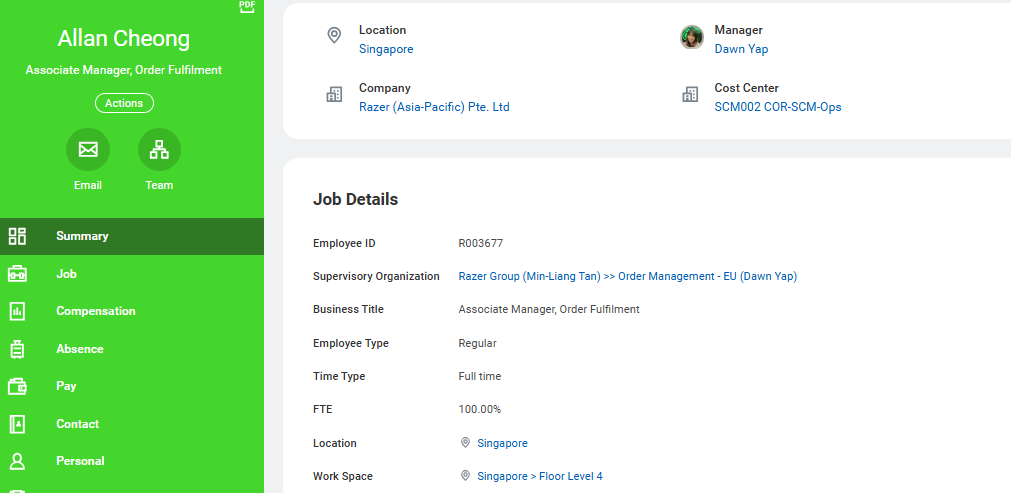Open the Supervisory Organization Order Management link
The image size is (1011, 493).
pyautogui.click(x=627, y=276)
